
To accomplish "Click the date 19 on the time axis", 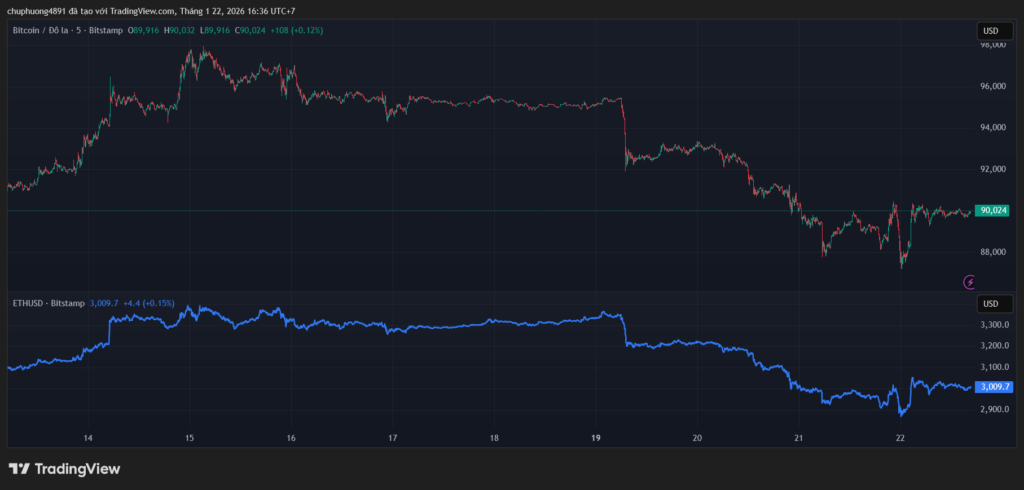I will [x=595, y=438].
